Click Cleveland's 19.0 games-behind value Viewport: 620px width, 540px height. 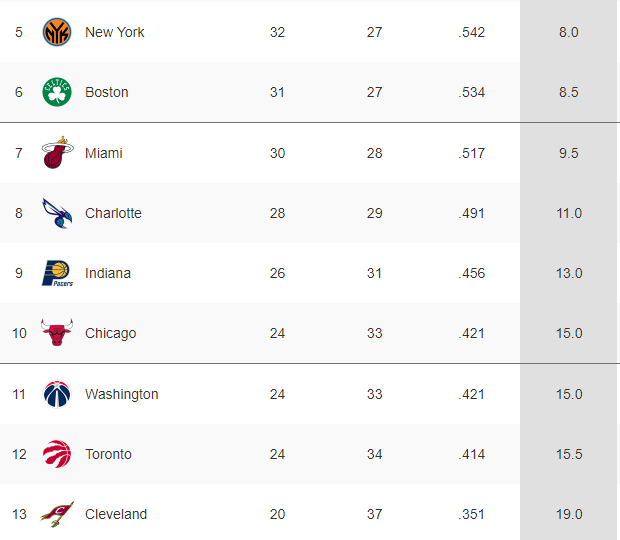click(x=569, y=514)
